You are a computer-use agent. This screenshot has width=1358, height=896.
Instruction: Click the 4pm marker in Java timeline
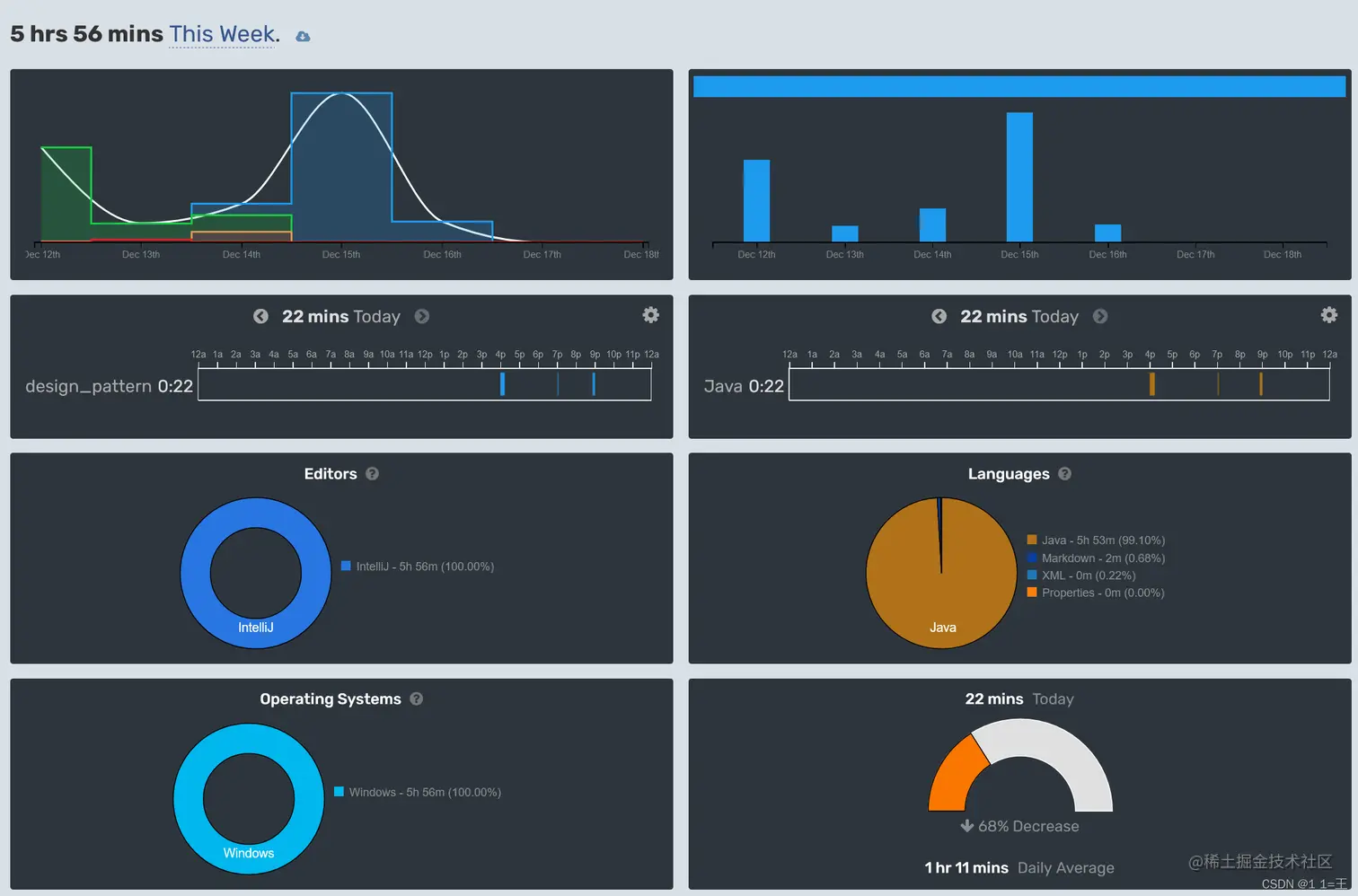[x=1151, y=384]
